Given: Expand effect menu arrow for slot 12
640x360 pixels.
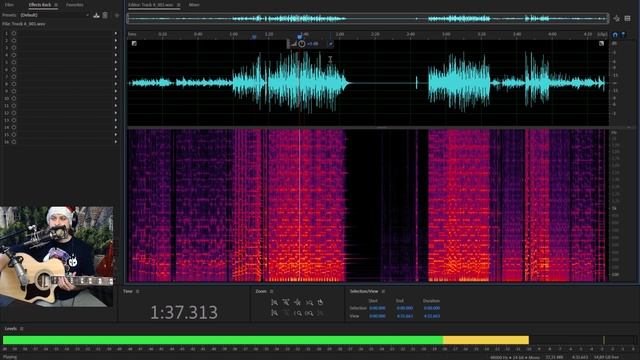Looking at the screenshot, I should [x=116, y=113].
